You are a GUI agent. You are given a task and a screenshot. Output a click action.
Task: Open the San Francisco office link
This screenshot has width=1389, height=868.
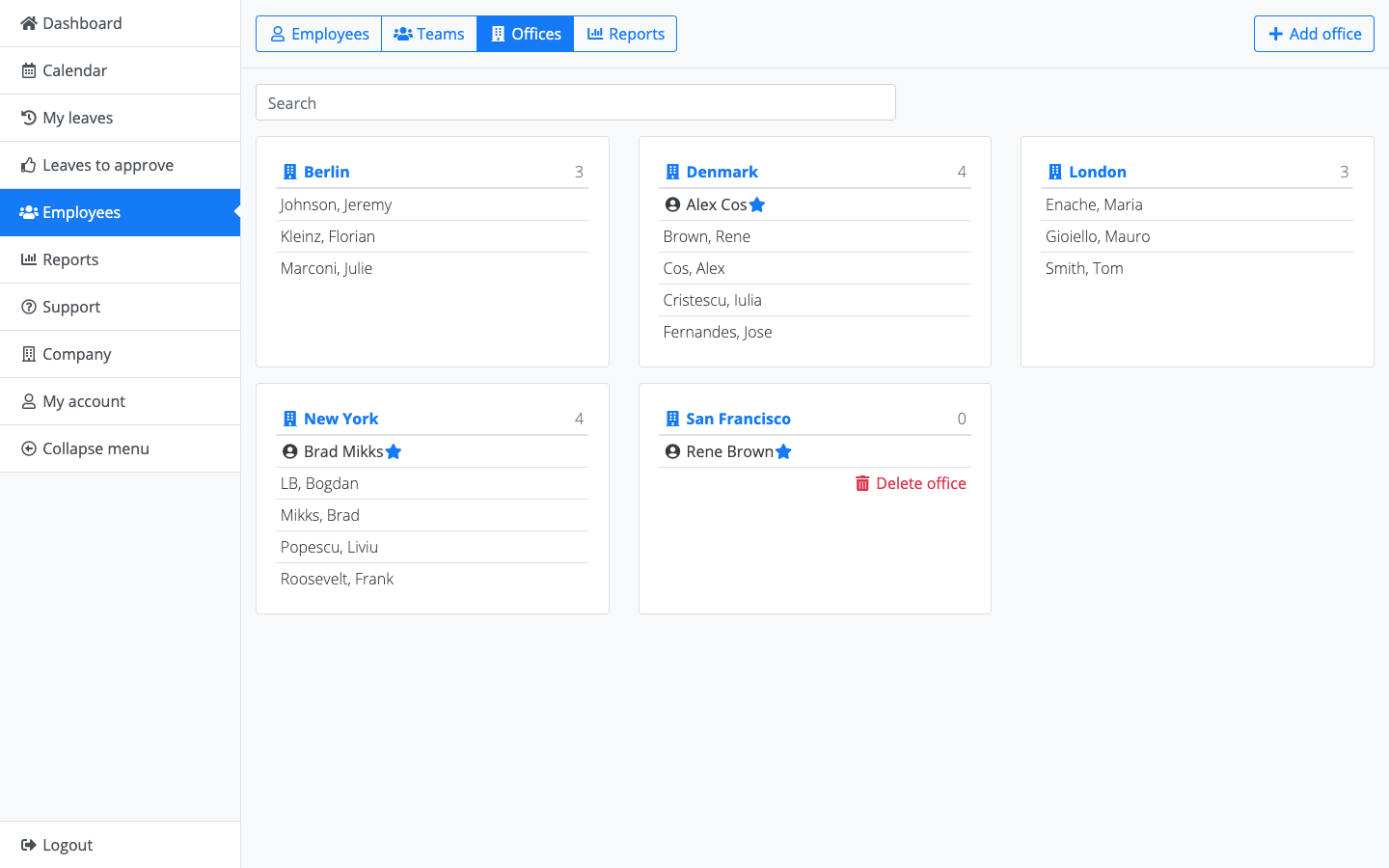click(x=738, y=419)
